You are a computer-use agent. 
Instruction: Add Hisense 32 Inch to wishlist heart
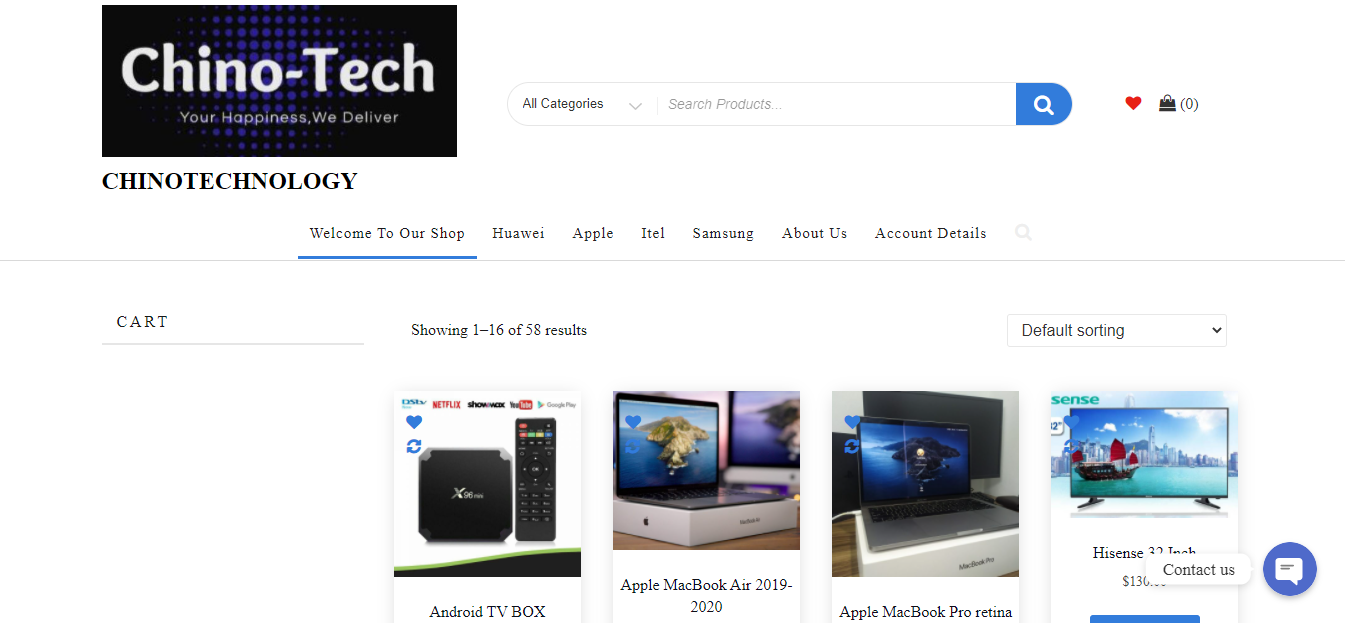(x=1071, y=422)
